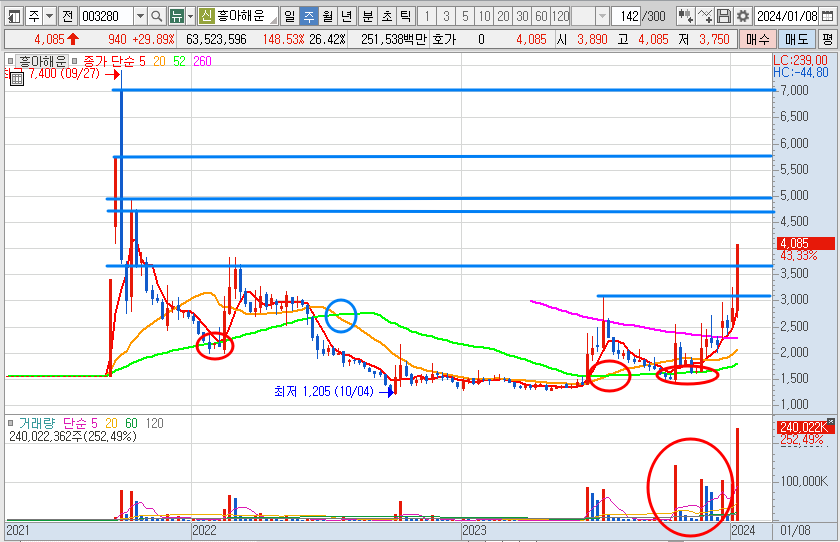Screen dimensions: 840x542
Task: Click the 최저 1,205 (10/04) low label
Action: 324,392
